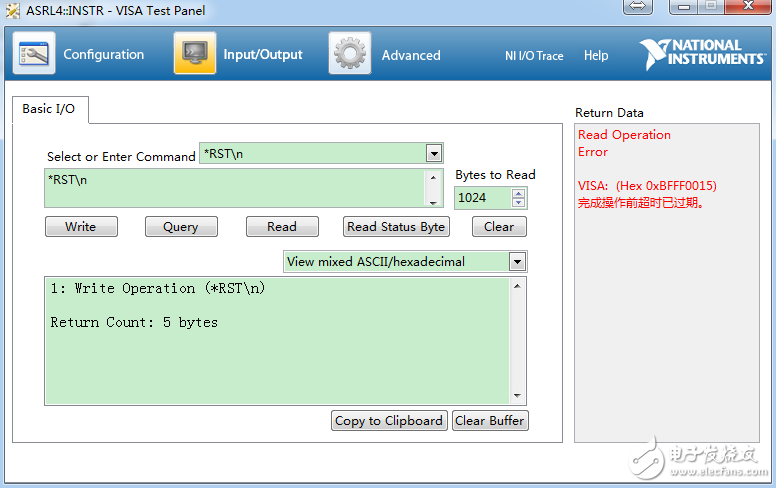The height and width of the screenshot is (488, 776).
Task: Click the Query button
Action: click(181, 227)
